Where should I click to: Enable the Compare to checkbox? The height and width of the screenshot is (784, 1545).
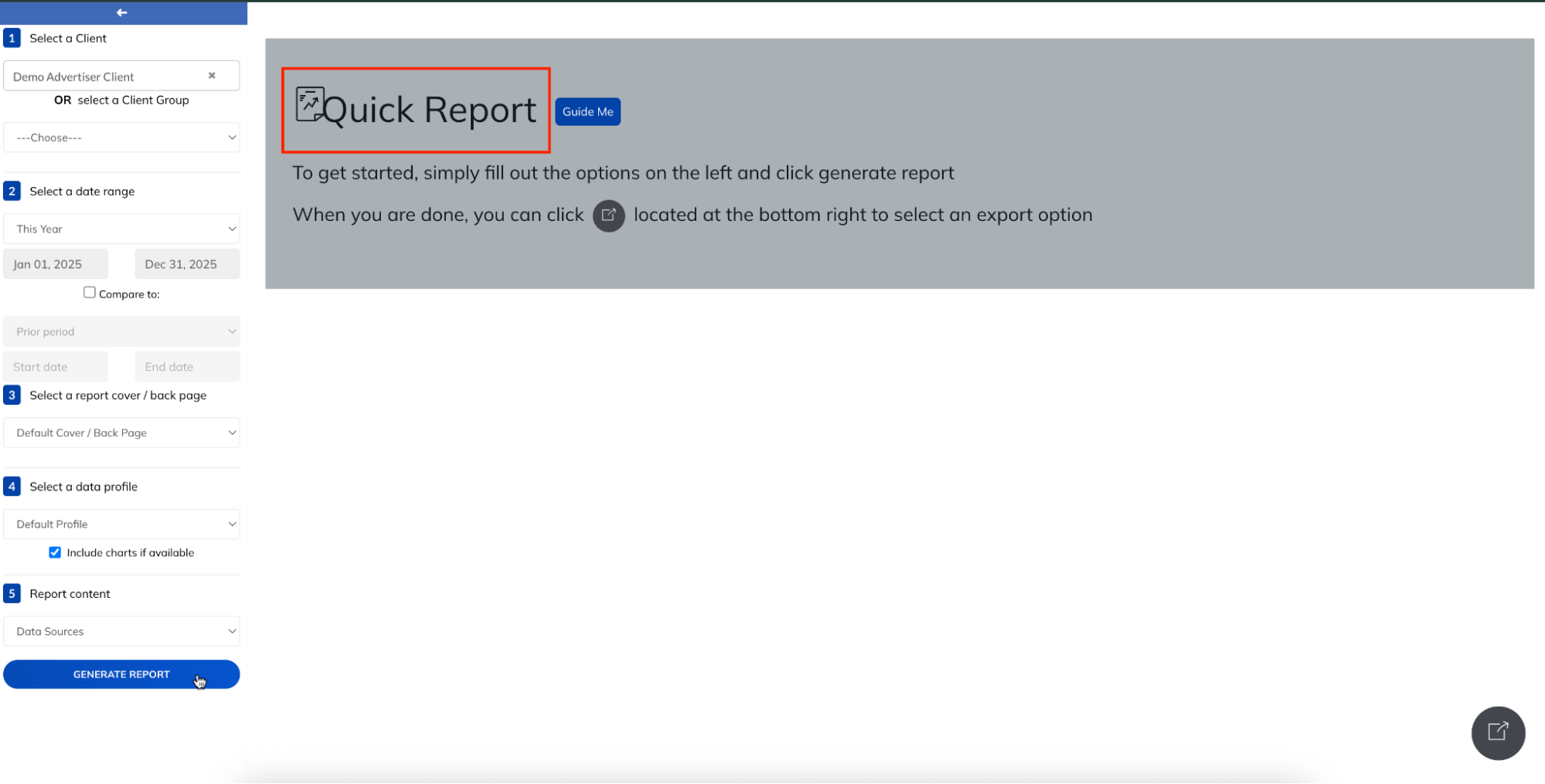90,291
